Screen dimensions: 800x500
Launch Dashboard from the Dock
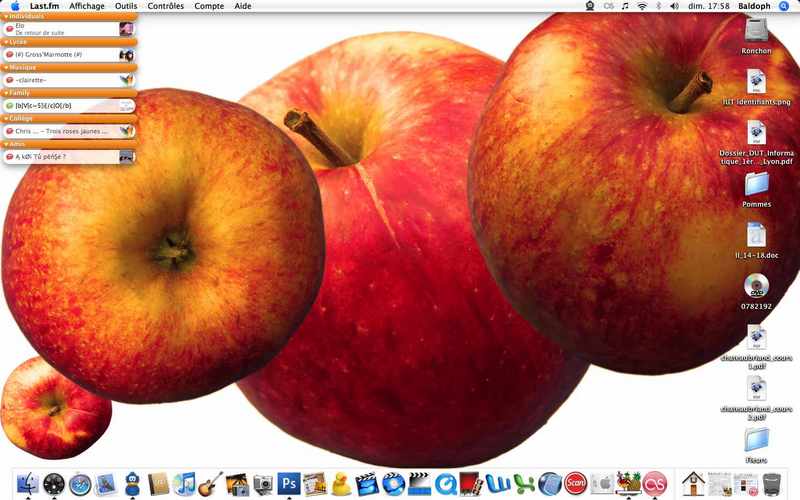point(54,484)
